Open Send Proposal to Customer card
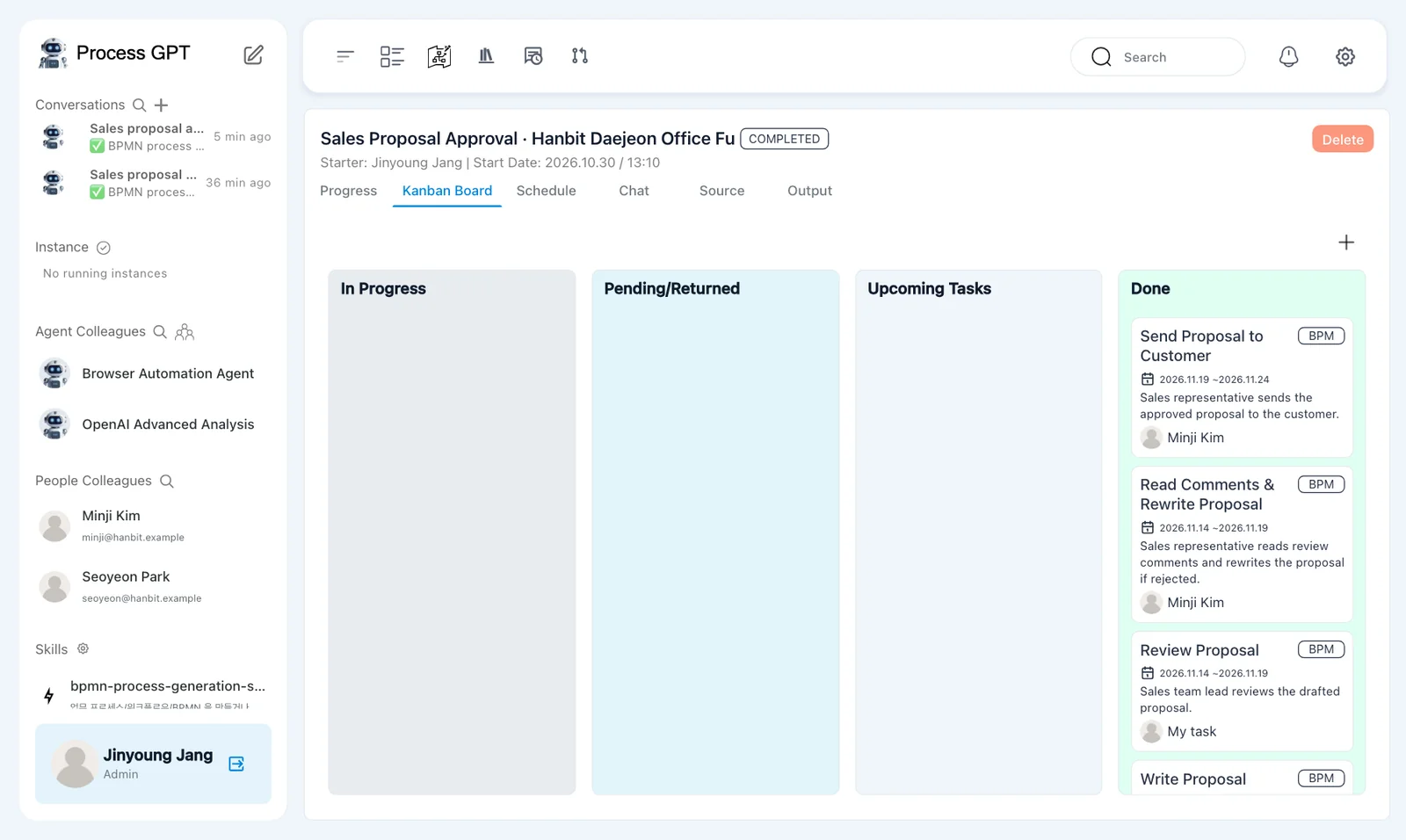 click(1242, 387)
